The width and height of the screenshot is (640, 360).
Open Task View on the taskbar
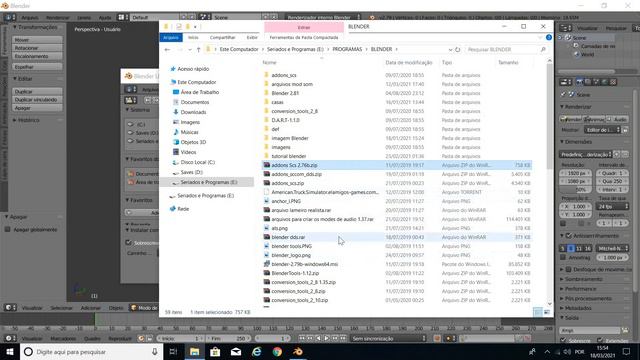(173, 351)
